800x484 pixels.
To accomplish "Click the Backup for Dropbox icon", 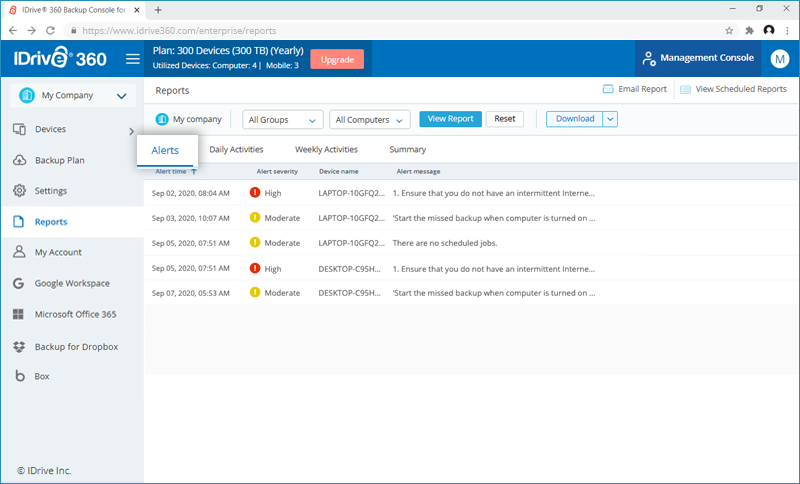I will click(19, 346).
